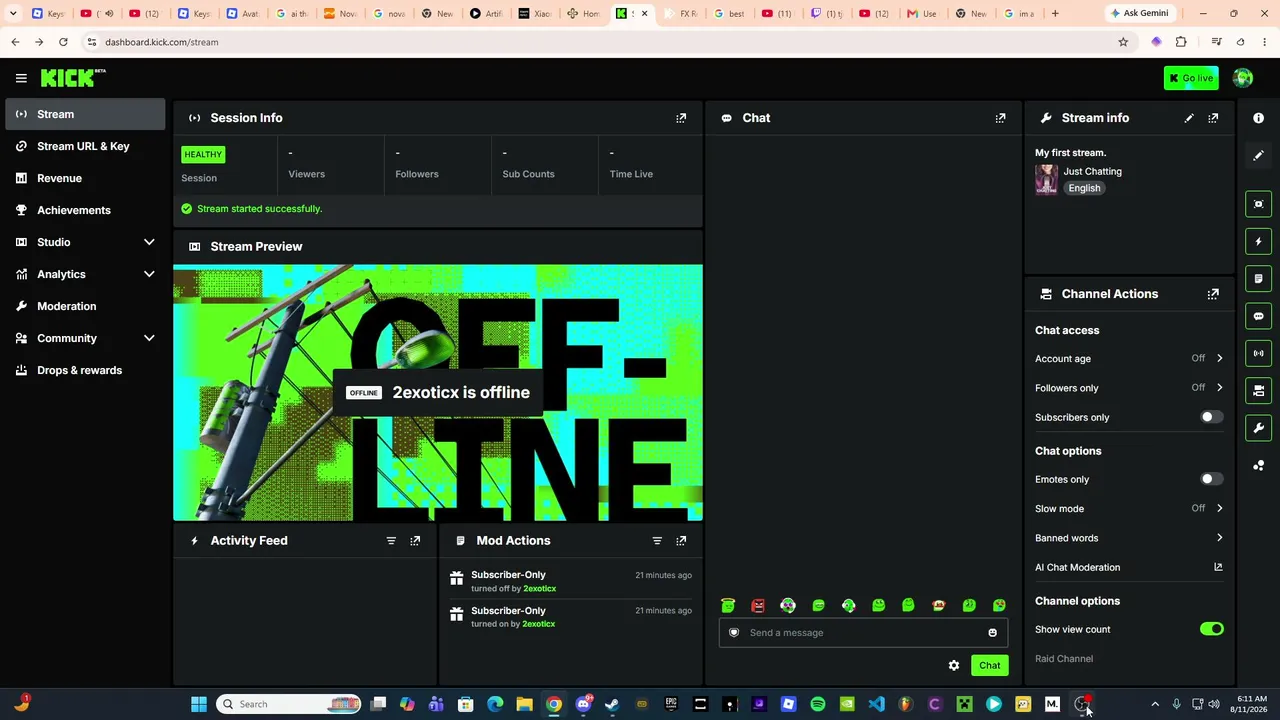Image resolution: width=1280 pixels, height=720 pixels.
Task: Click the info icon in the right sidebar
Action: (1258, 118)
